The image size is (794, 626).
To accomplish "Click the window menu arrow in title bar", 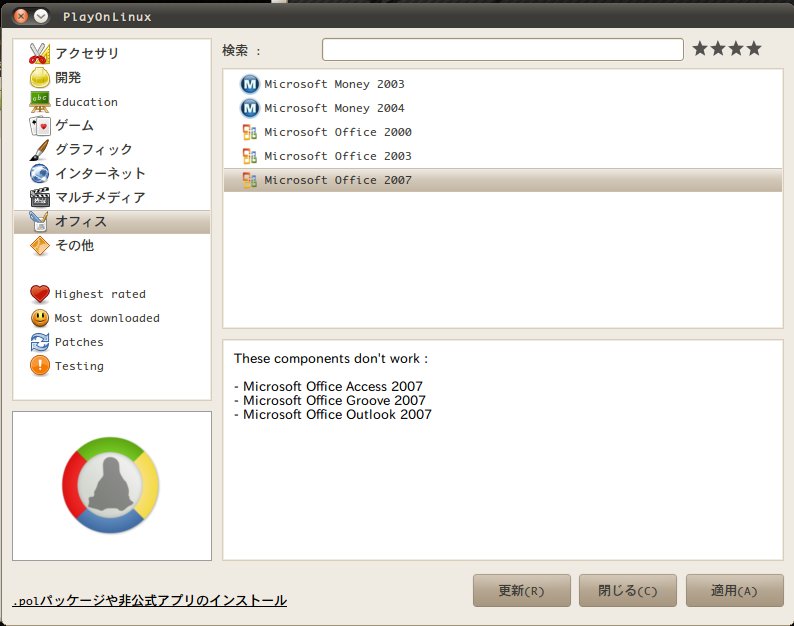I will coord(42,16).
